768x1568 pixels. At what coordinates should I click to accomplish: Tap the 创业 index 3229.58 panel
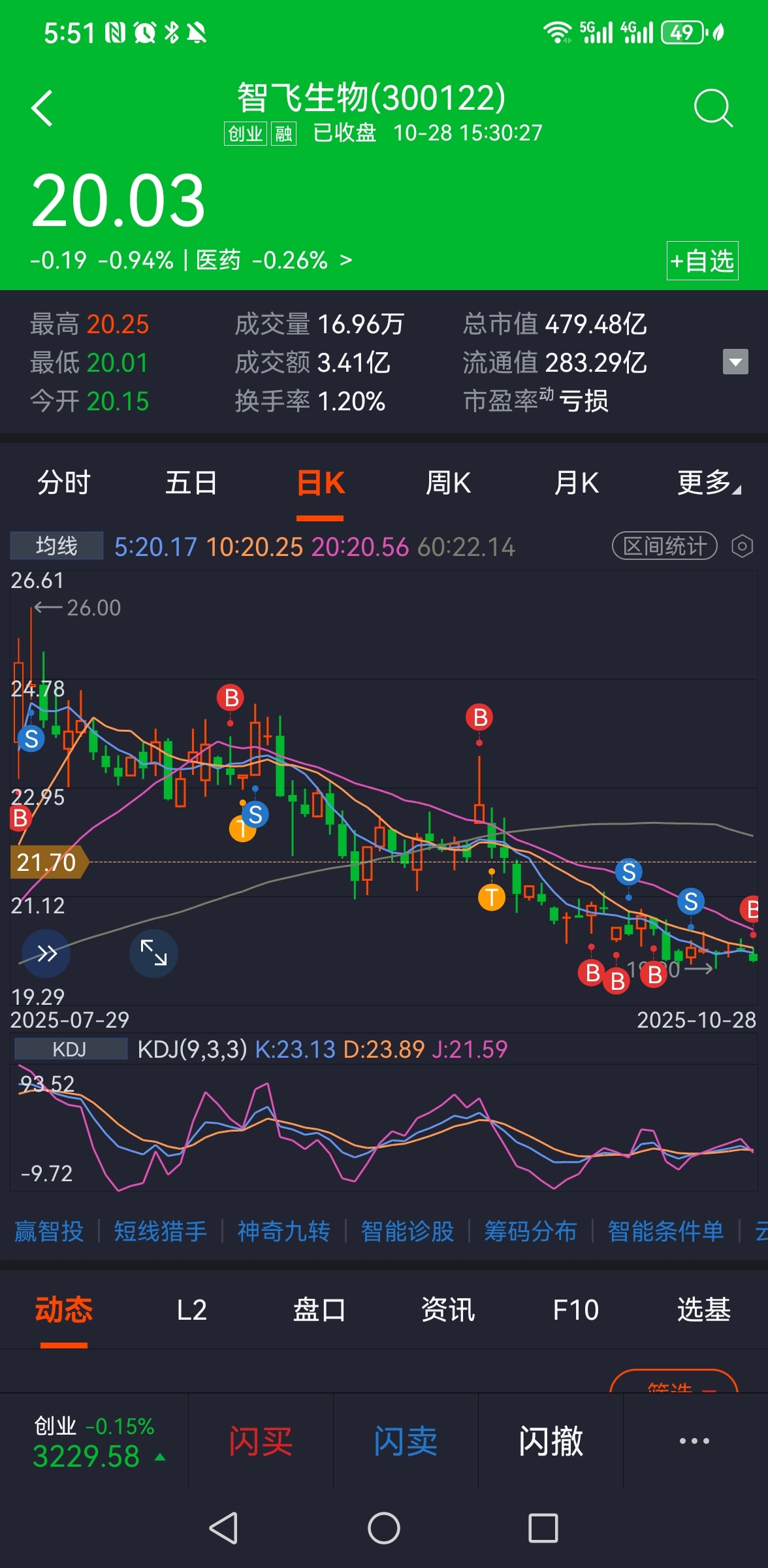pos(95,1441)
